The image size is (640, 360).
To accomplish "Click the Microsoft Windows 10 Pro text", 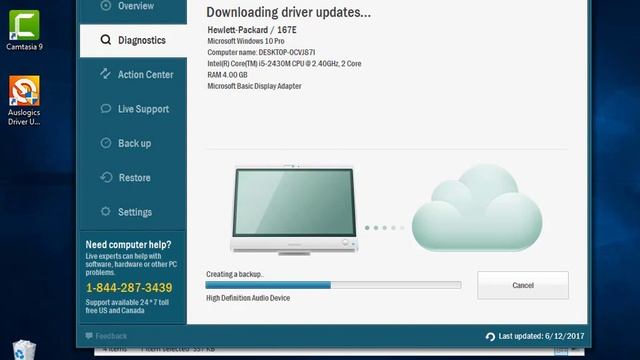I will [x=246, y=41].
